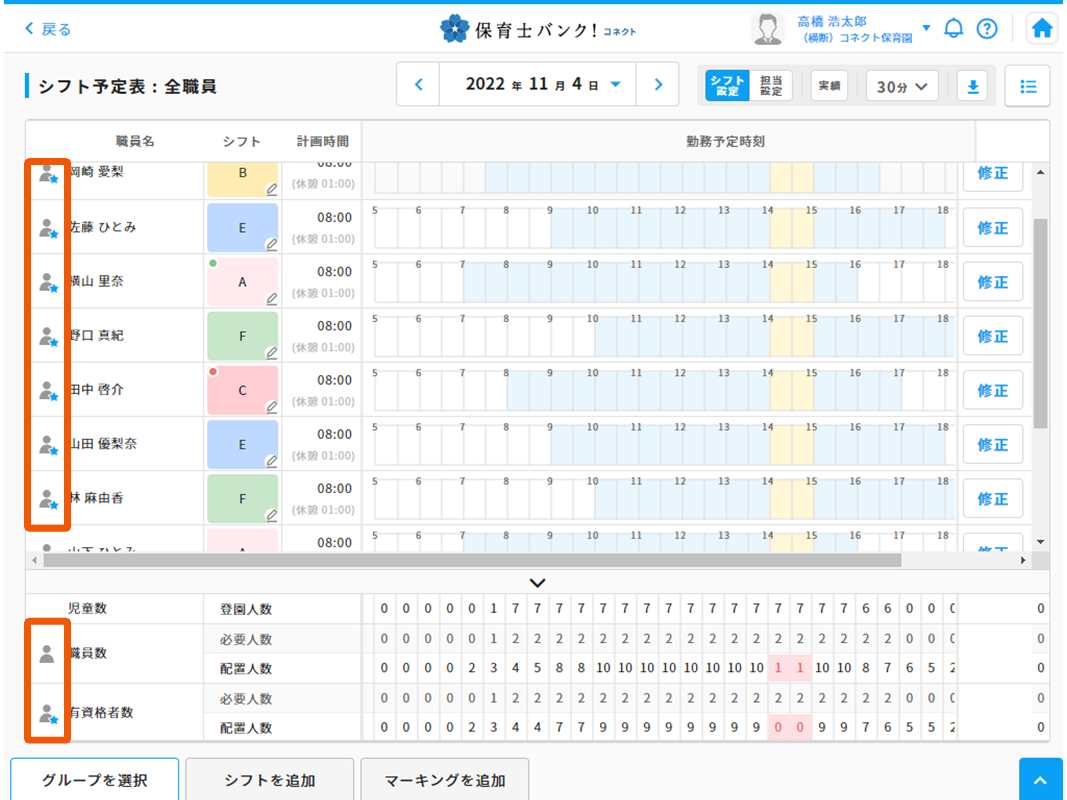Viewport: 1067px width, 800px height.
Task: Open notifications via the bell icon
Action: [953, 28]
